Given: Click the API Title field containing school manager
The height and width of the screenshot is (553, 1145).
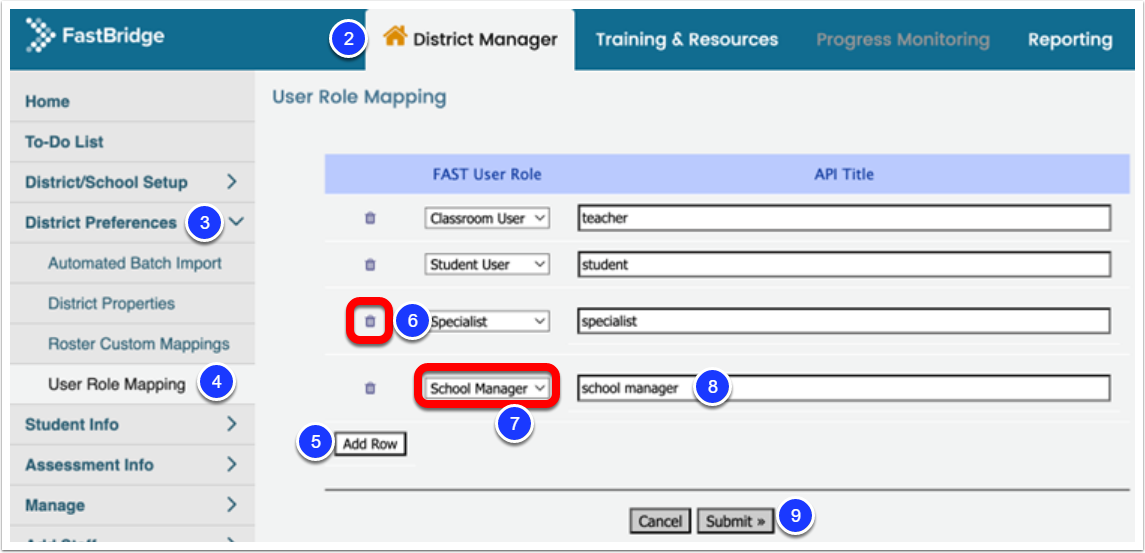Looking at the screenshot, I should point(844,389).
